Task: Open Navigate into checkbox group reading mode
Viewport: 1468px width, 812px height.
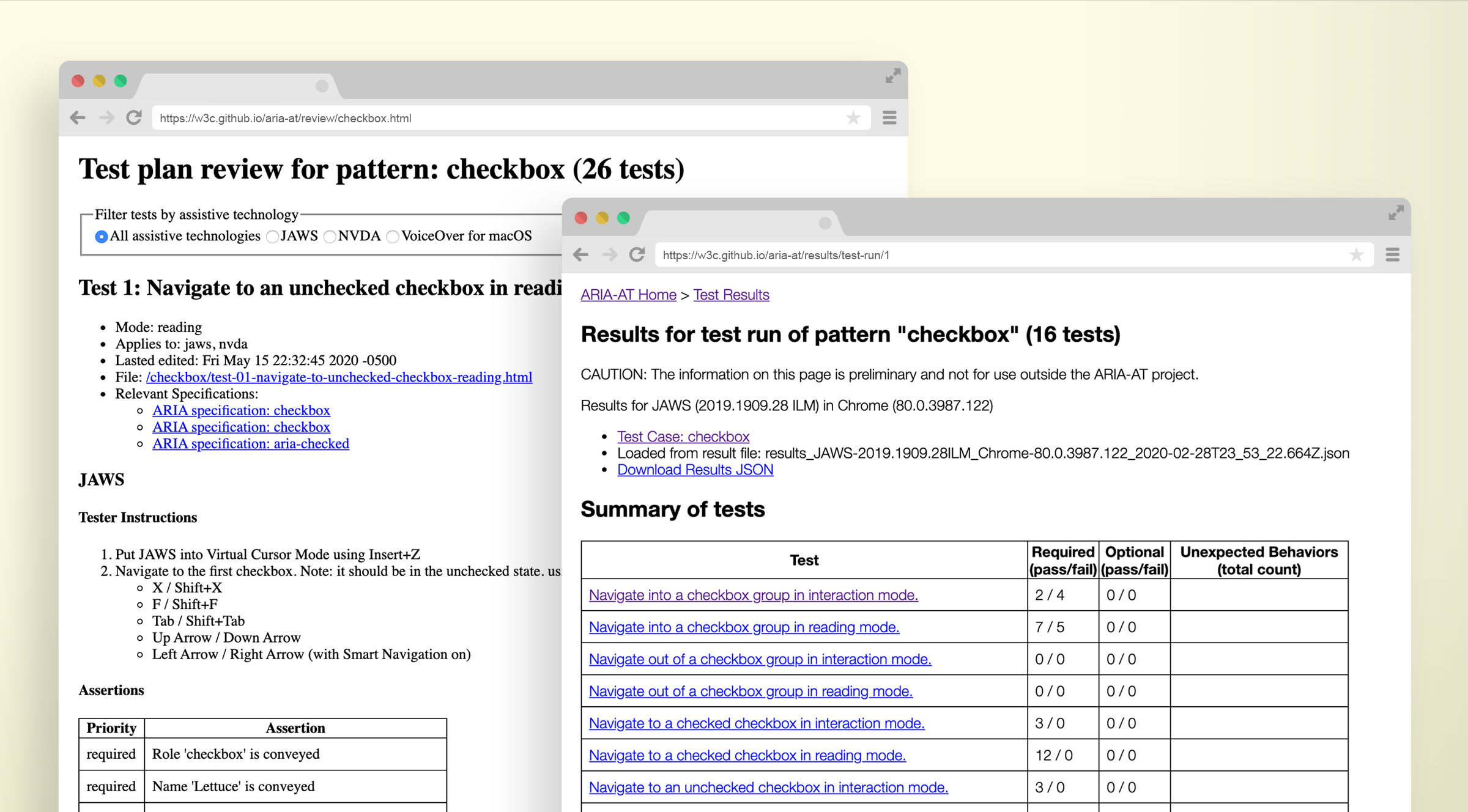Action: pyautogui.click(x=743, y=627)
